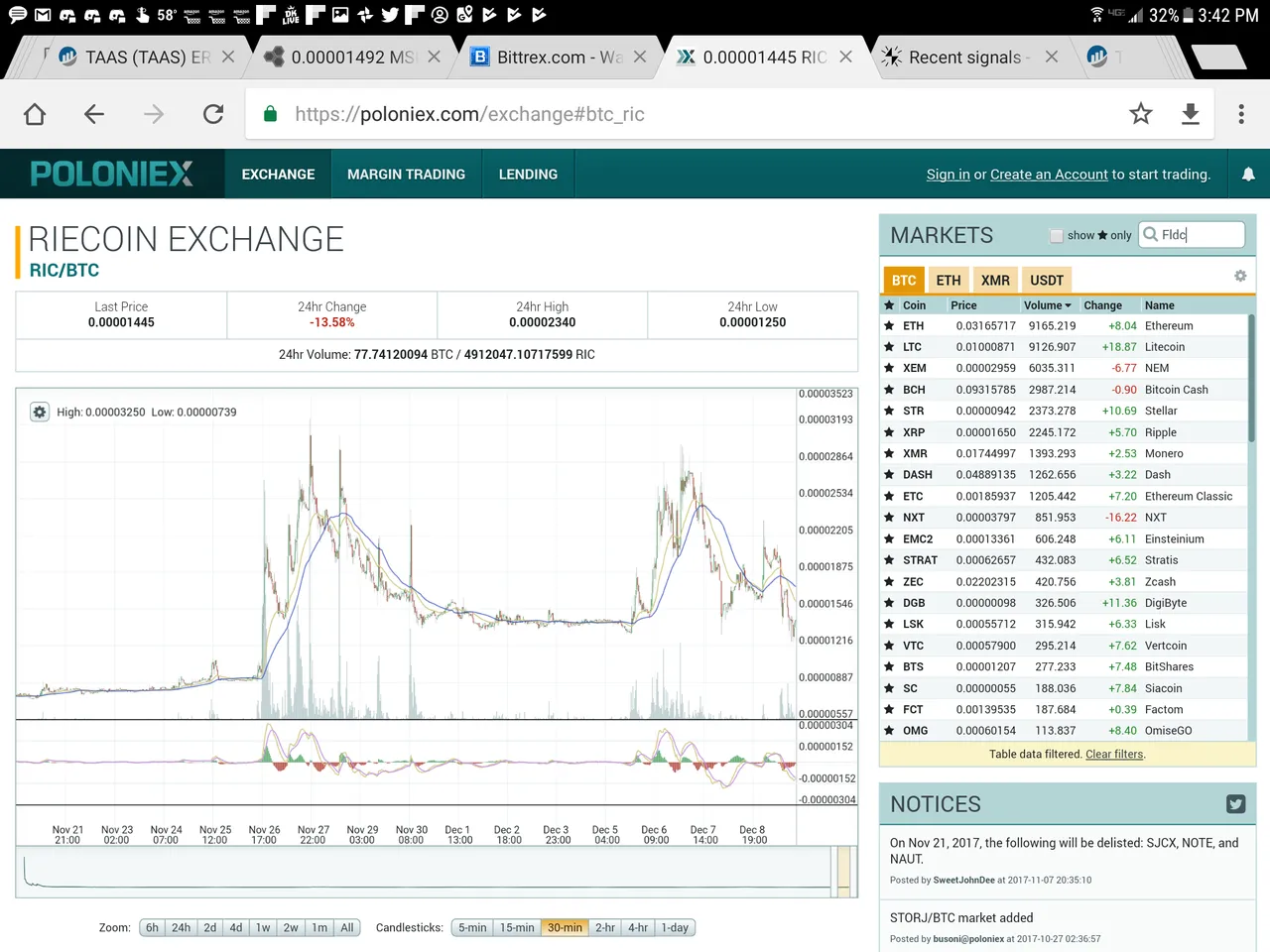
Task: Open the DigiByte market row
Action: (1064, 603)
